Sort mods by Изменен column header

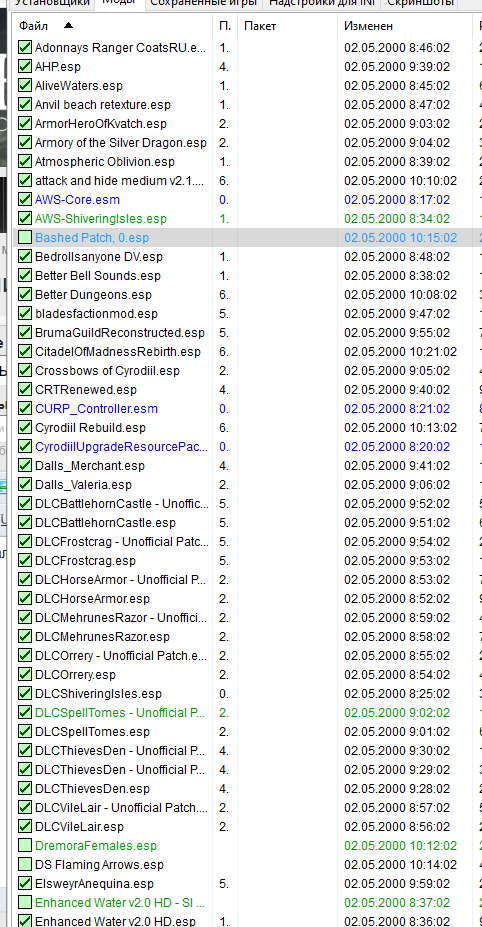(x=368, y=26)
